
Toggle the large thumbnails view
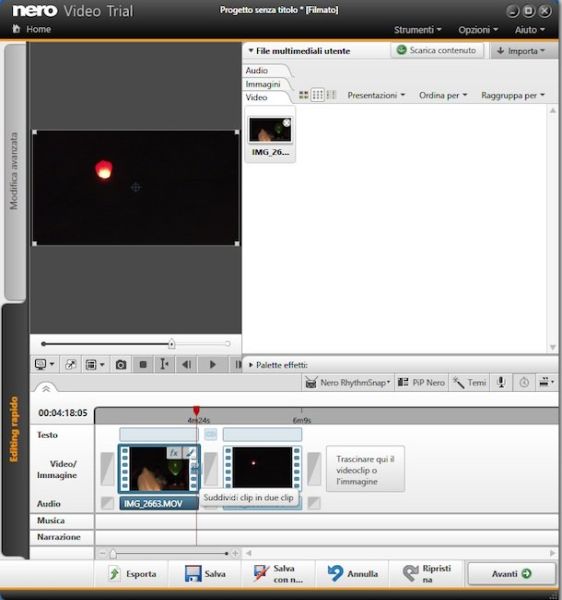(x=304, y=95)
